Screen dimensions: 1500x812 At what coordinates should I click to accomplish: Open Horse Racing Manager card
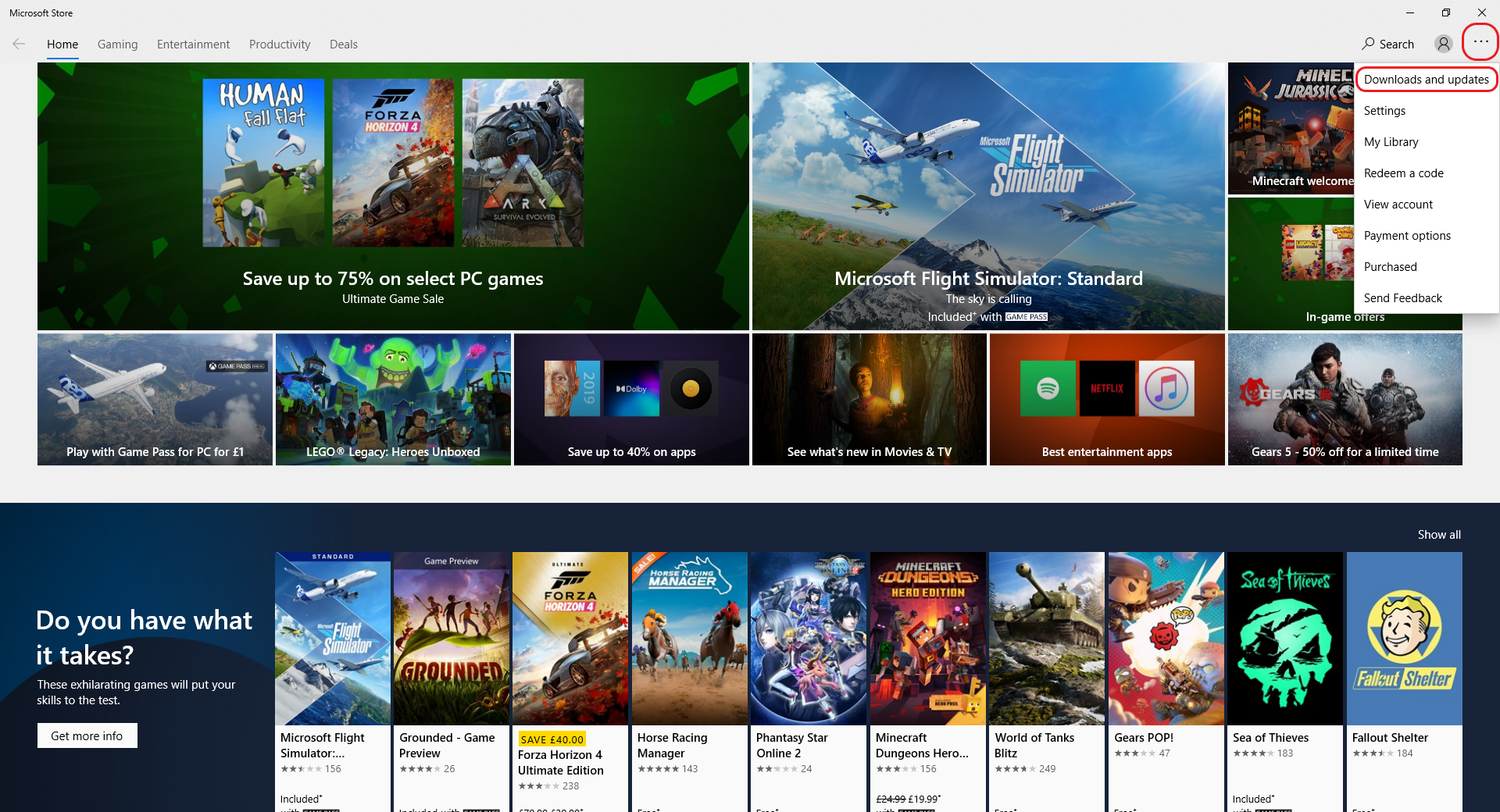690,682
